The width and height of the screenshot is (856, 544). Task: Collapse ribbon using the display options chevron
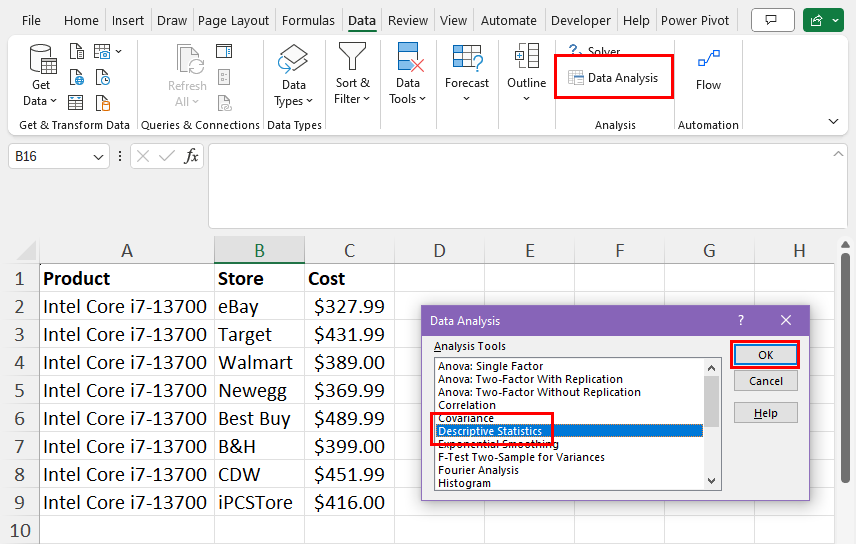[834, 121]
